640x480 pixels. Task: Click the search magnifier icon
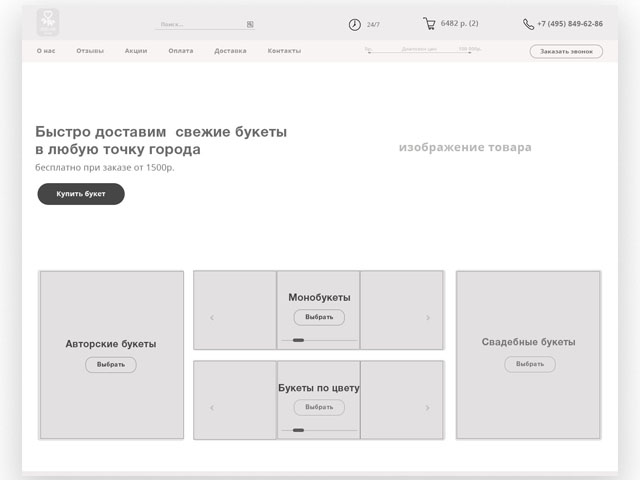click(250, 24)
